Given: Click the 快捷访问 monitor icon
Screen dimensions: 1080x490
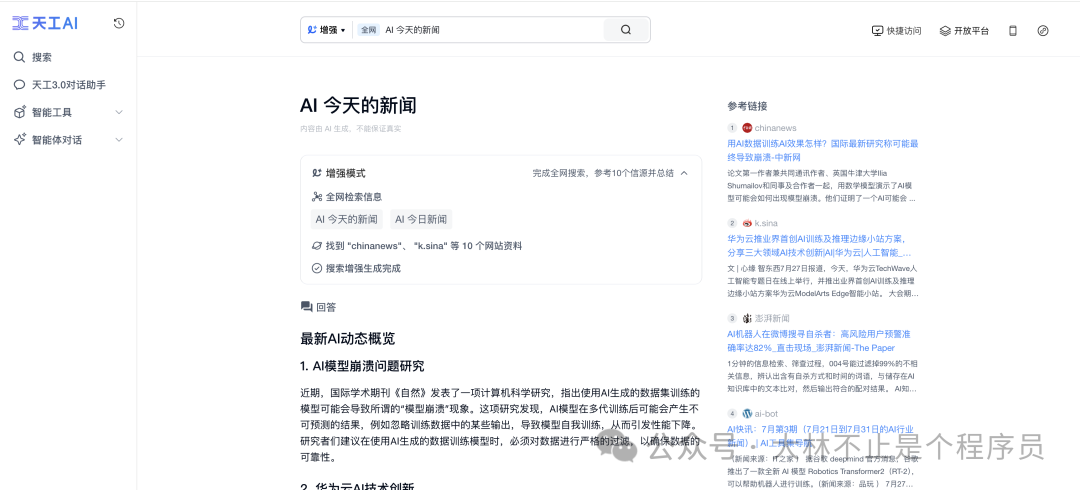Looking at the screenshot, I should point(878,31).
